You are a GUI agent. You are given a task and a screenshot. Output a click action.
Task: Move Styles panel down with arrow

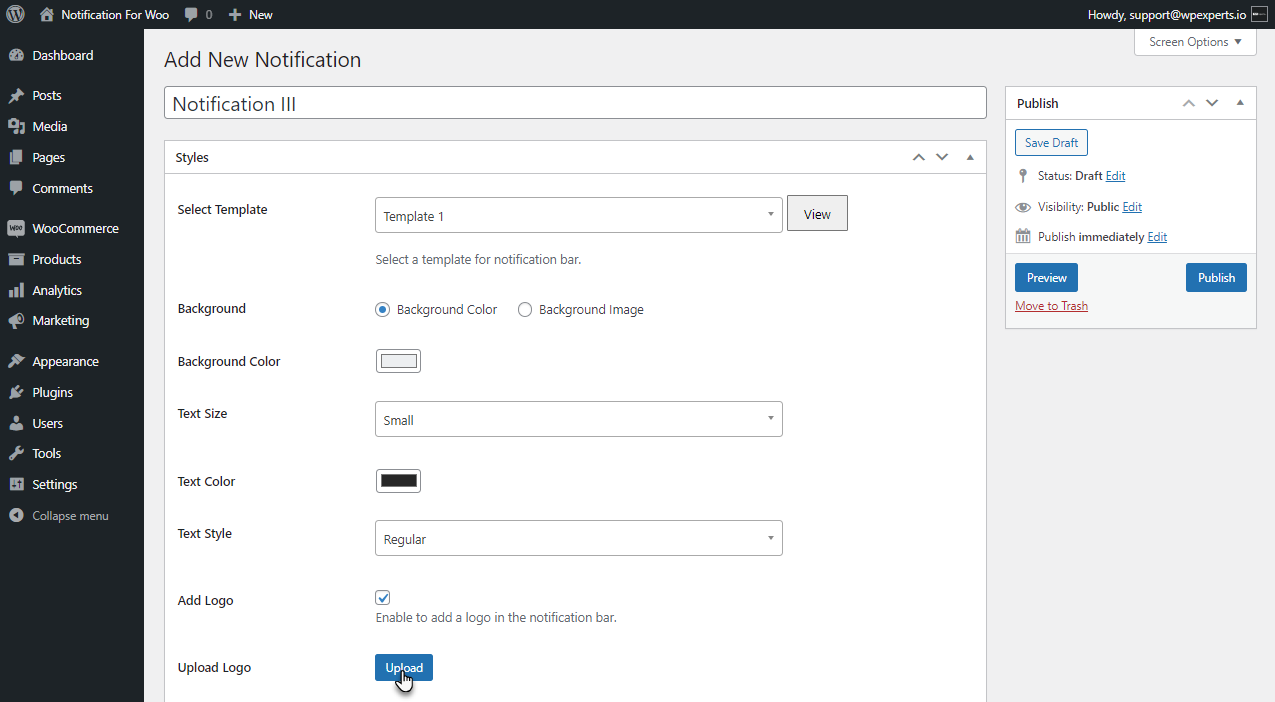(x=942, y=158)
